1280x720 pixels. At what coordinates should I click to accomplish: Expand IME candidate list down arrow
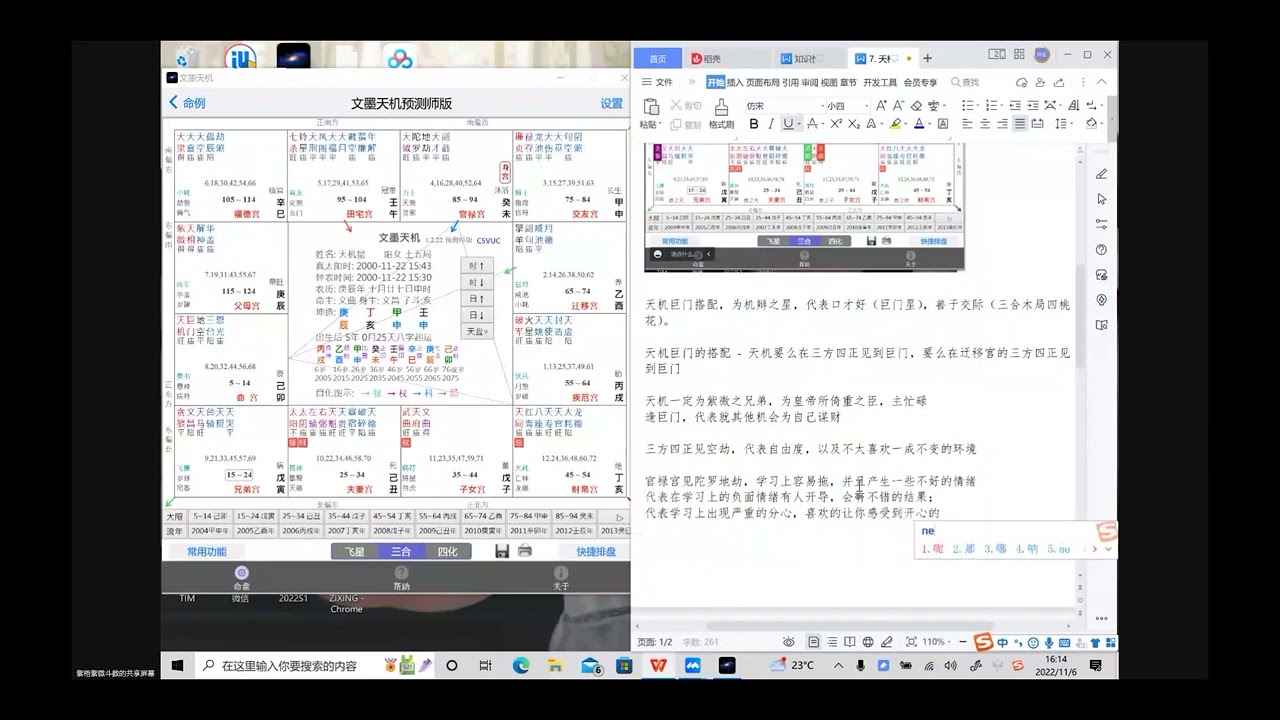[1108, 548]
